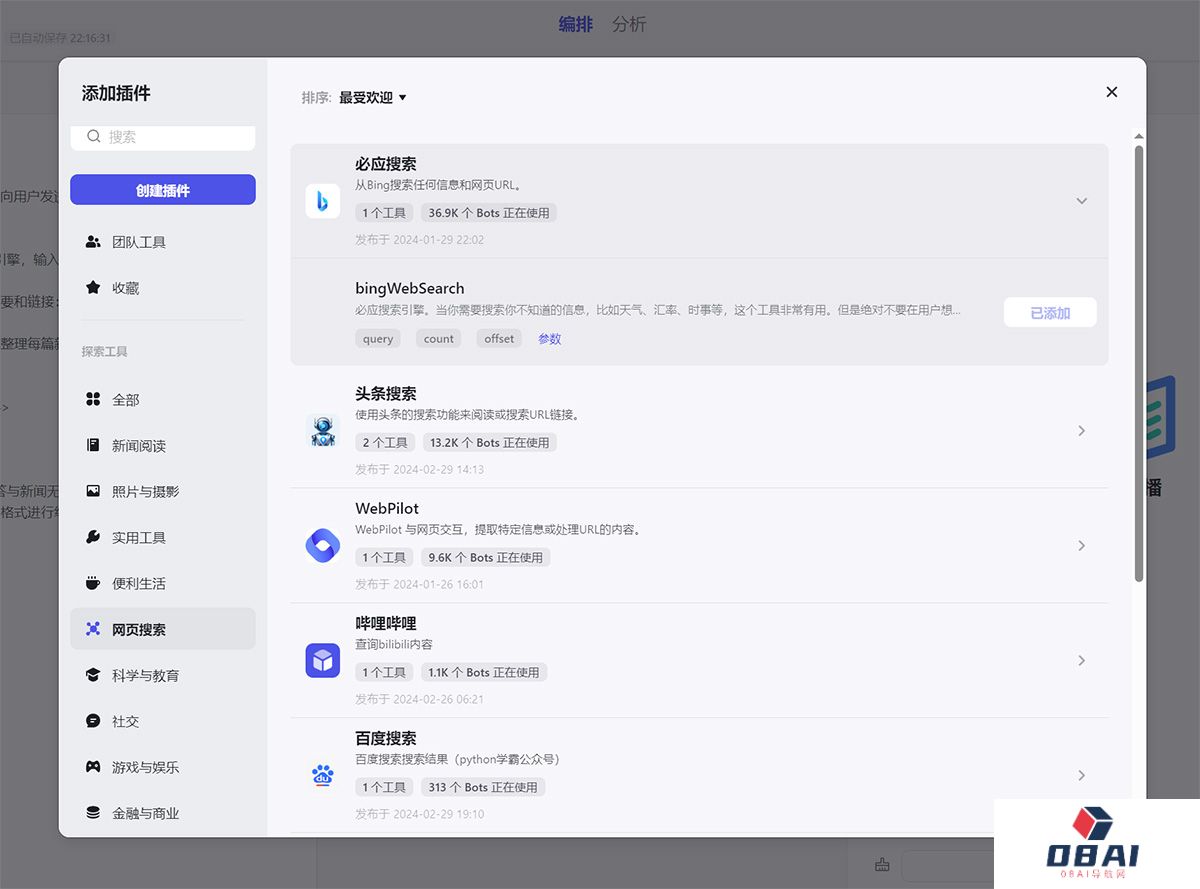The height and width of the screenshot is (889, 1200).
Task: Click the 金融与商业 coins icon
Action: pos(93,814)
